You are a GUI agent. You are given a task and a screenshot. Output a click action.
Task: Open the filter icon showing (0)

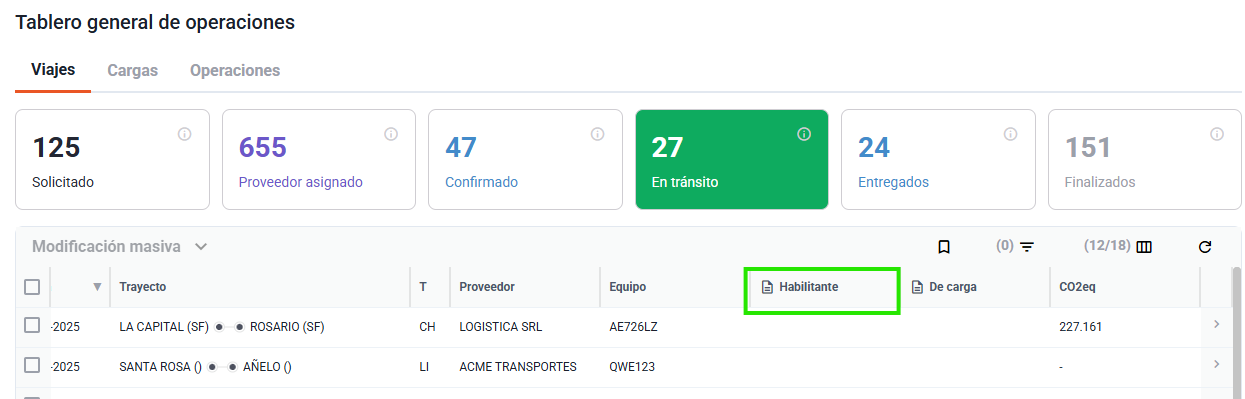[1026, 247]
